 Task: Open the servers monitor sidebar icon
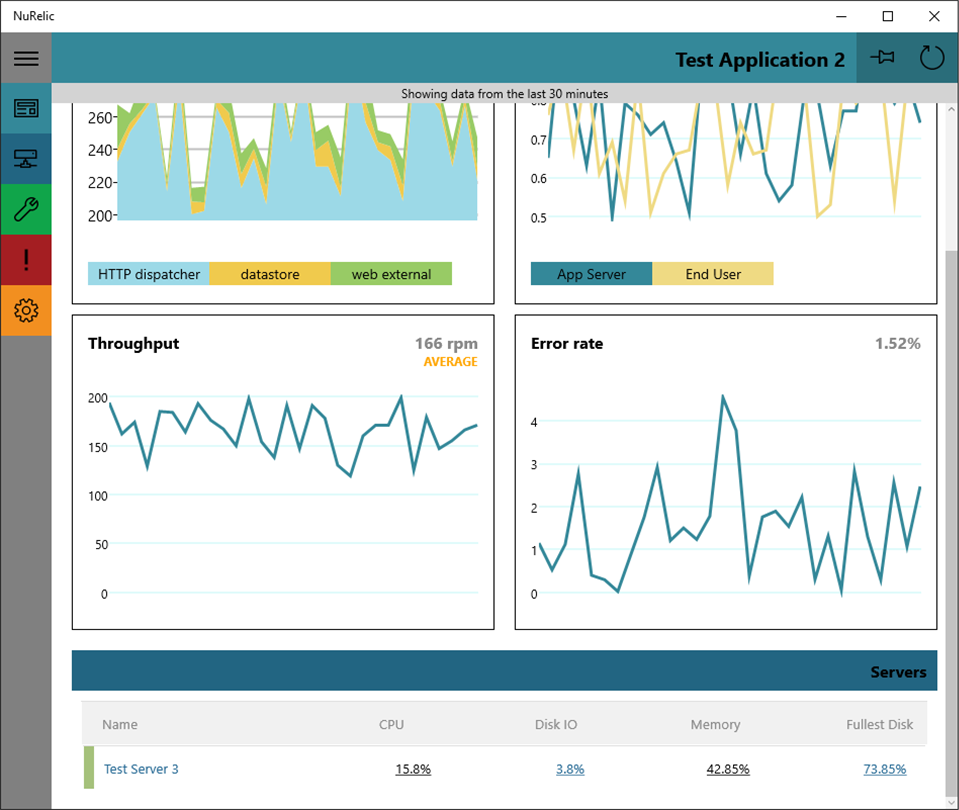coord(26,159)
